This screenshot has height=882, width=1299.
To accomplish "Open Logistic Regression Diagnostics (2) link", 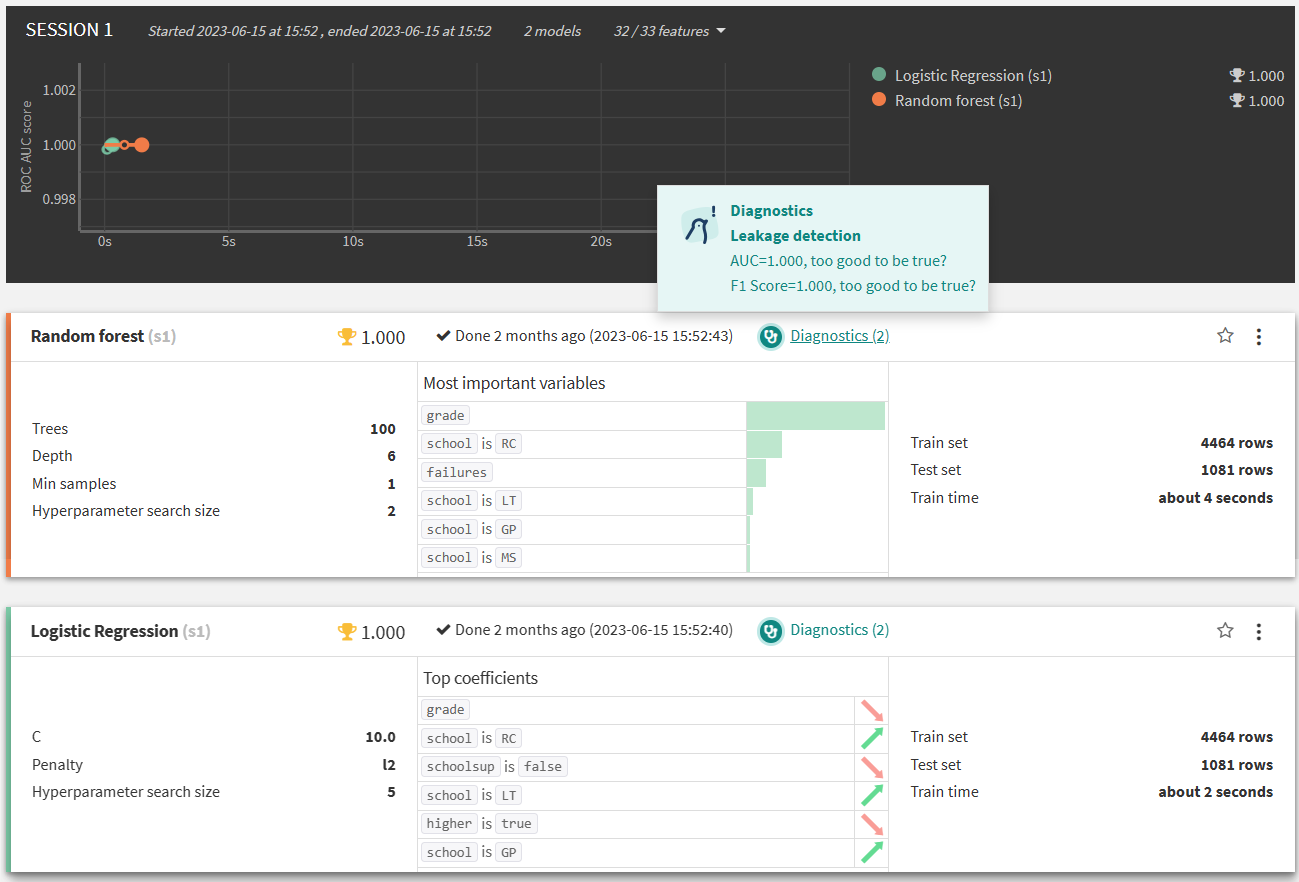I will [839, 630].
